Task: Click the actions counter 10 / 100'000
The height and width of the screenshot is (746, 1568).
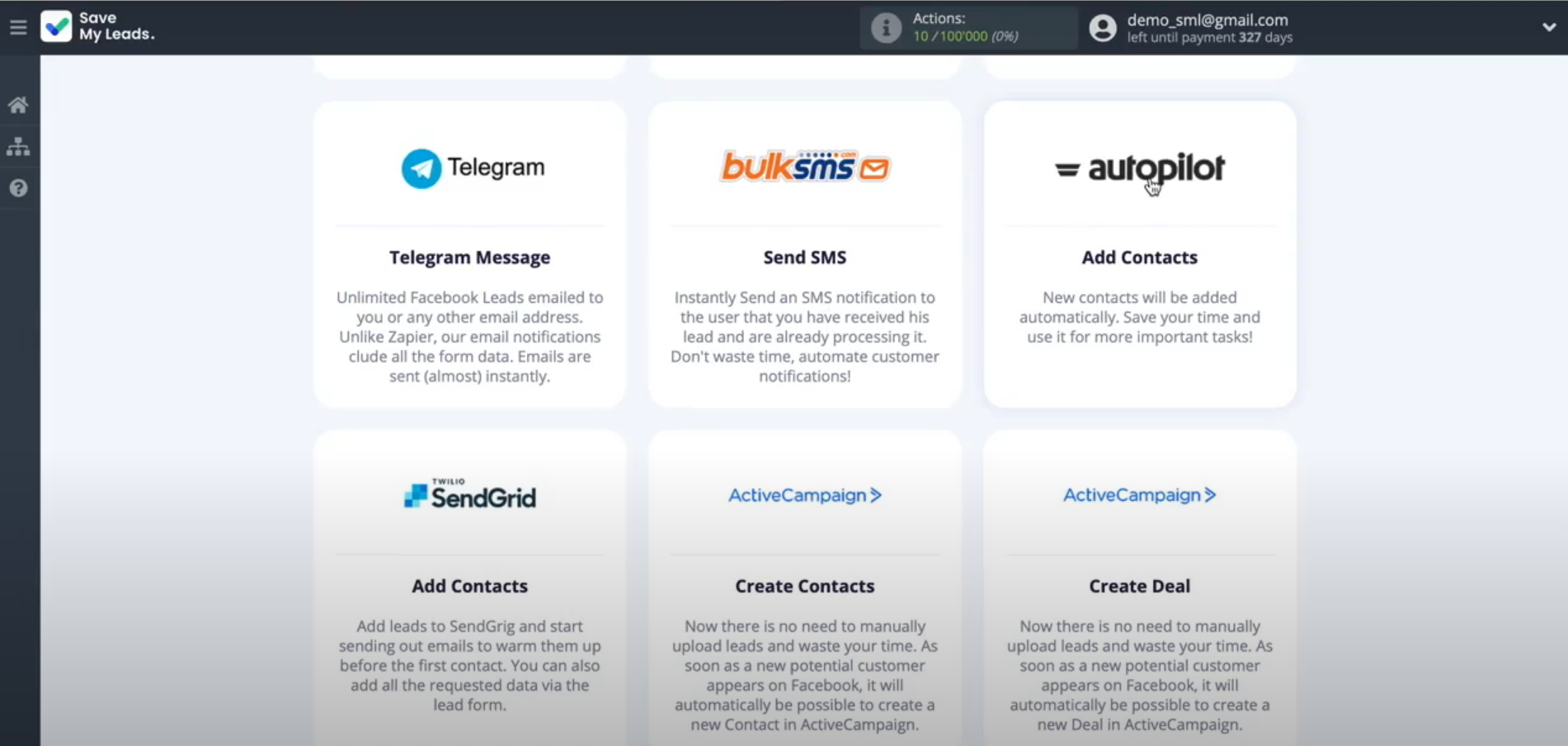Action: click(965, 36)
